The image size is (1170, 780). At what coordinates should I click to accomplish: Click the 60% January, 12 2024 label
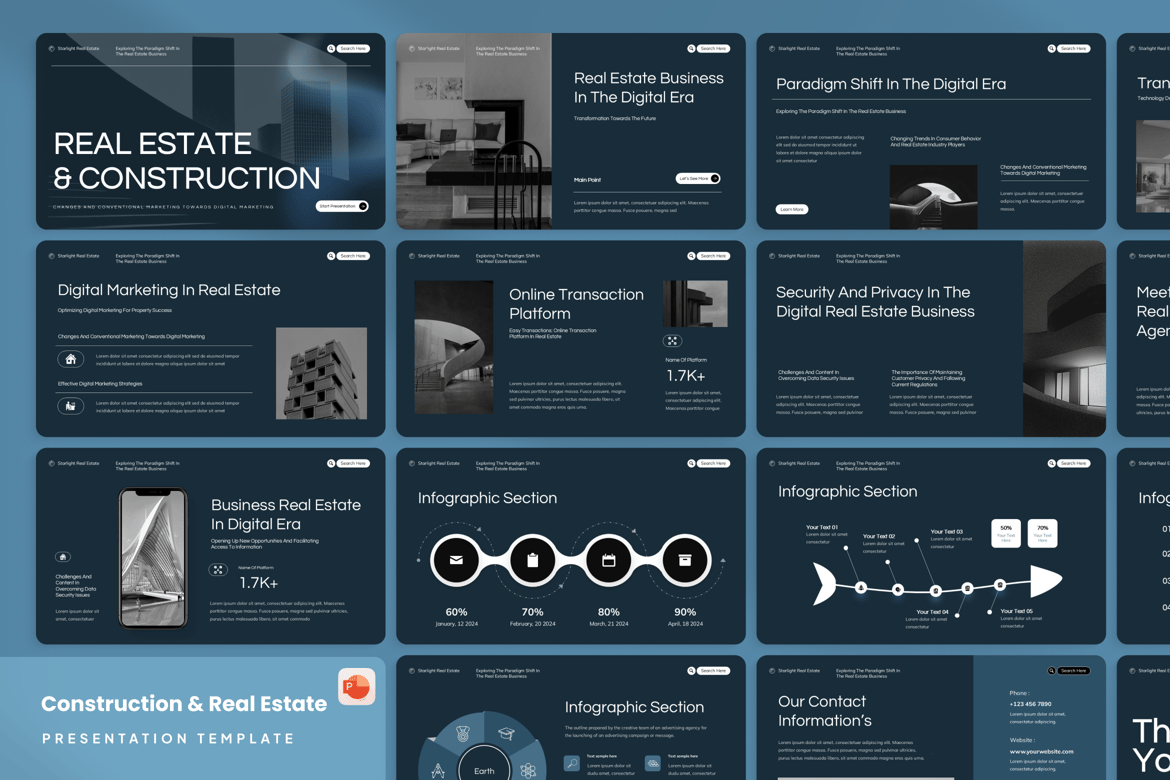tap(457, 617)
